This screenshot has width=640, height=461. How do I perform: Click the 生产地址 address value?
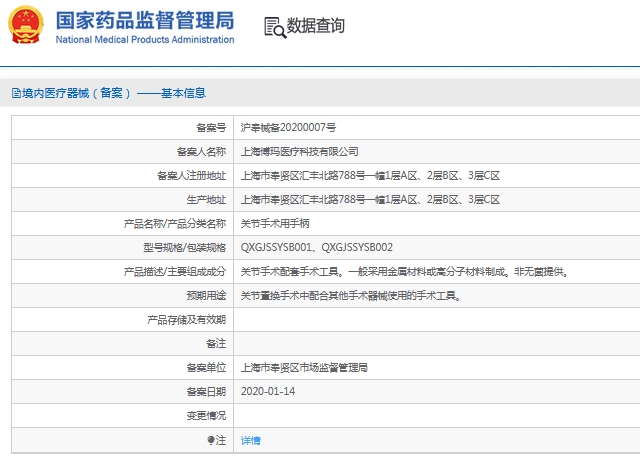point(370,200)
